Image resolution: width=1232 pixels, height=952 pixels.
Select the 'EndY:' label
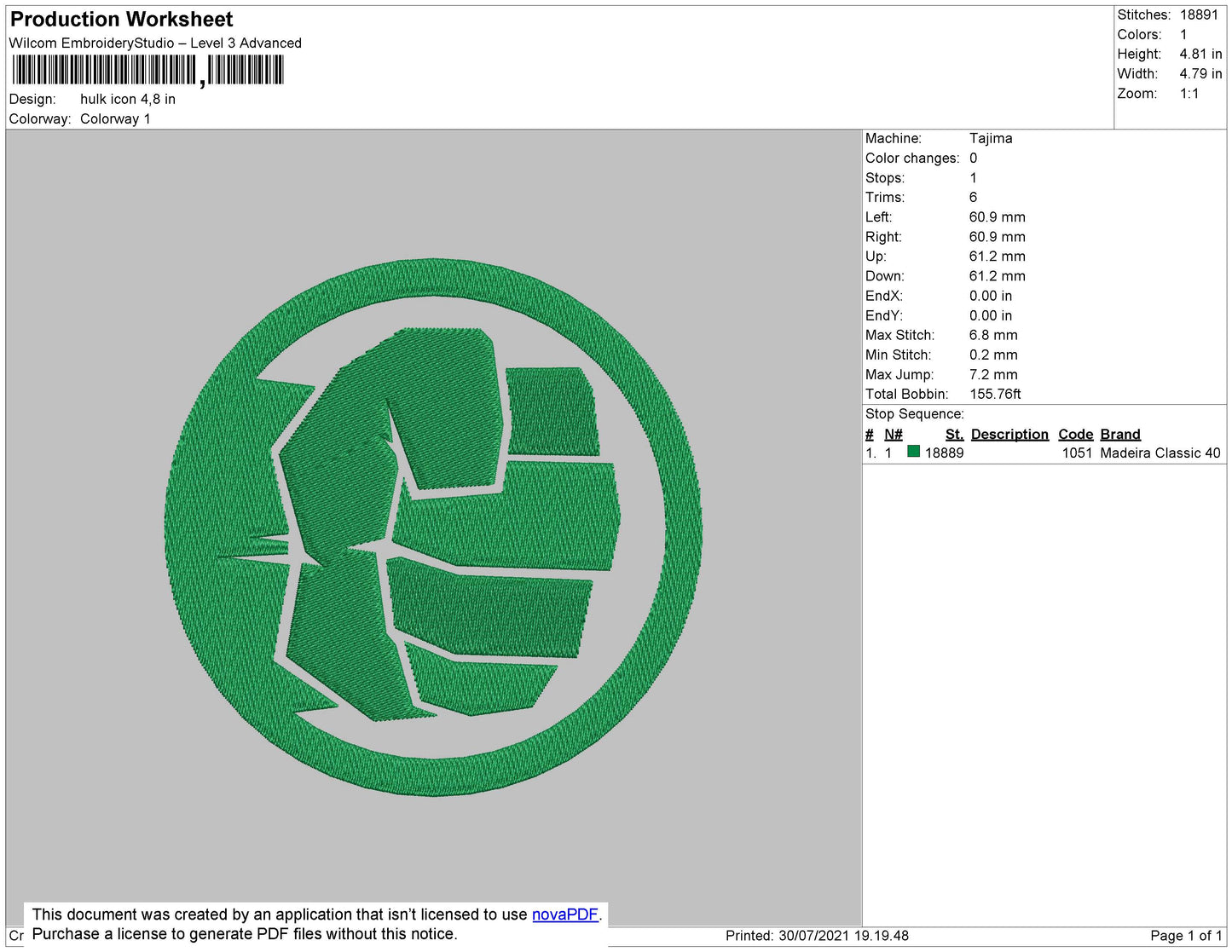[x=884, y=315]
